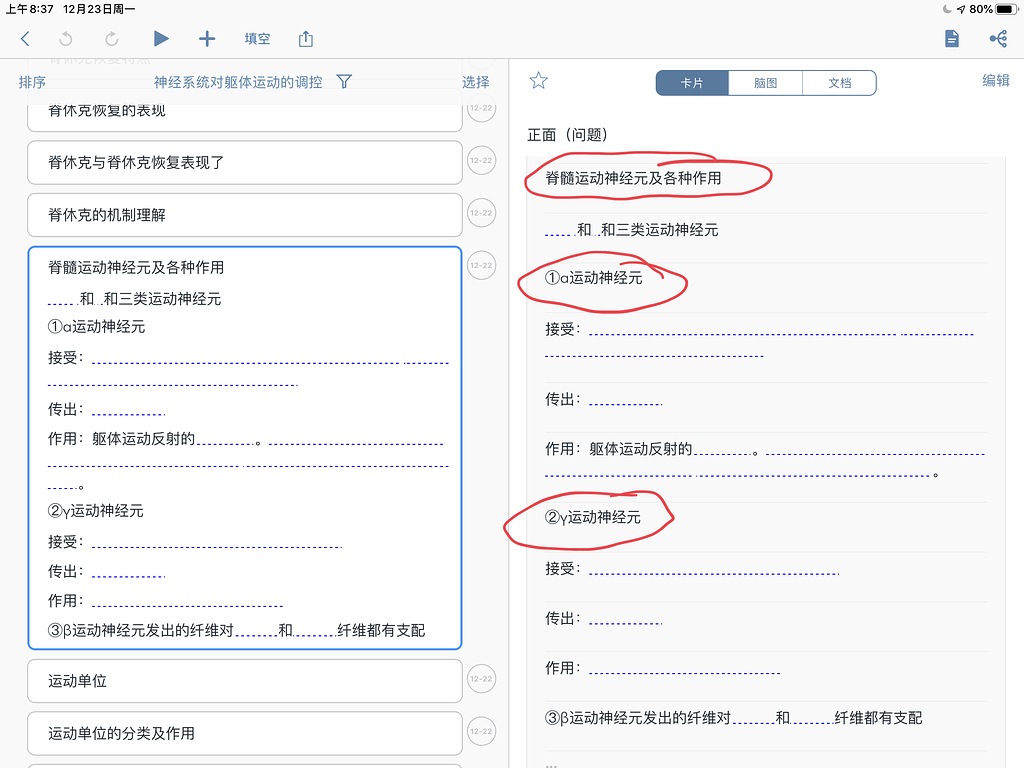
Task: Tap 编辑 to edit the card
Action: (996, 82)
